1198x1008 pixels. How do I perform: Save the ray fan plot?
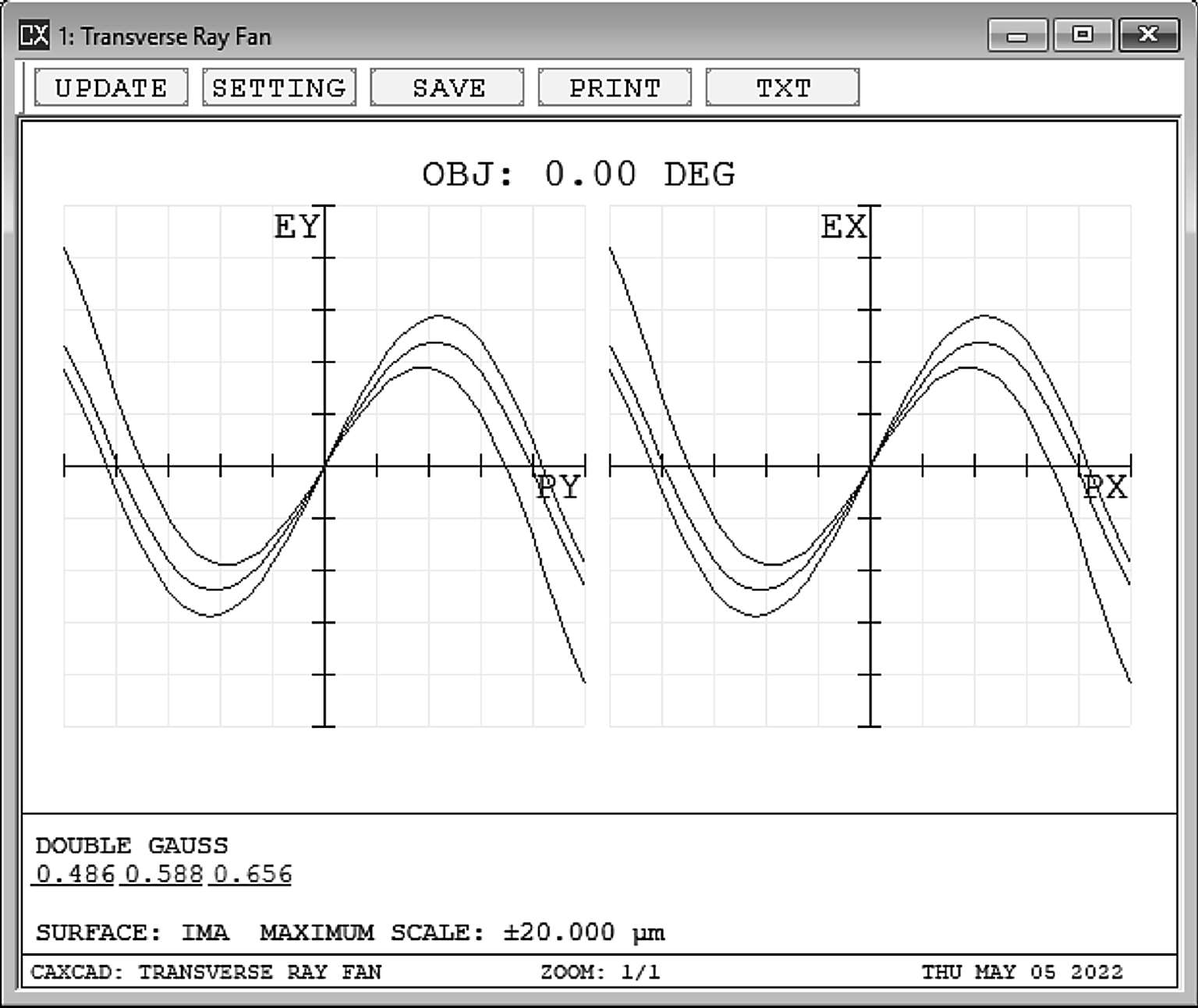447,87
